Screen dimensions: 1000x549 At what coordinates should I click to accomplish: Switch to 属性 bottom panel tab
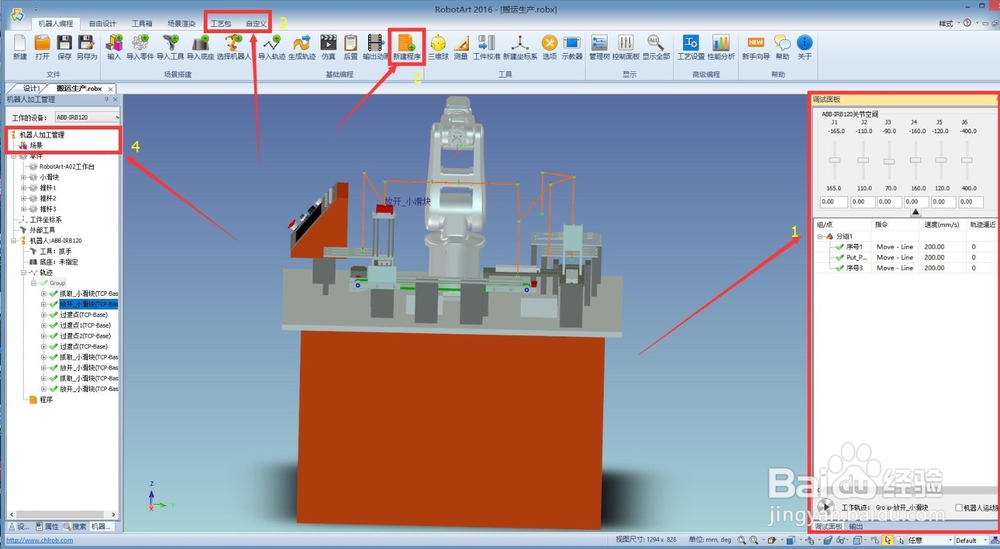[x=48, y=527]
